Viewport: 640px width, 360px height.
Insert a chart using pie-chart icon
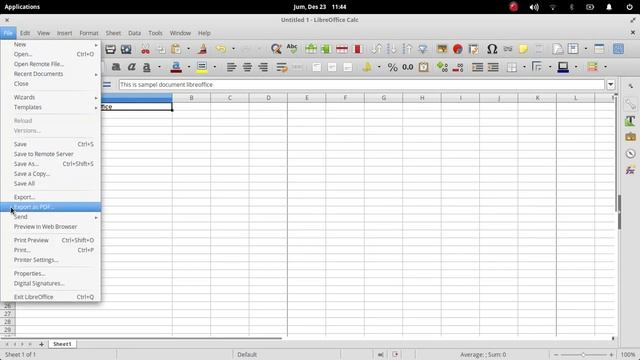pos(458,49)
